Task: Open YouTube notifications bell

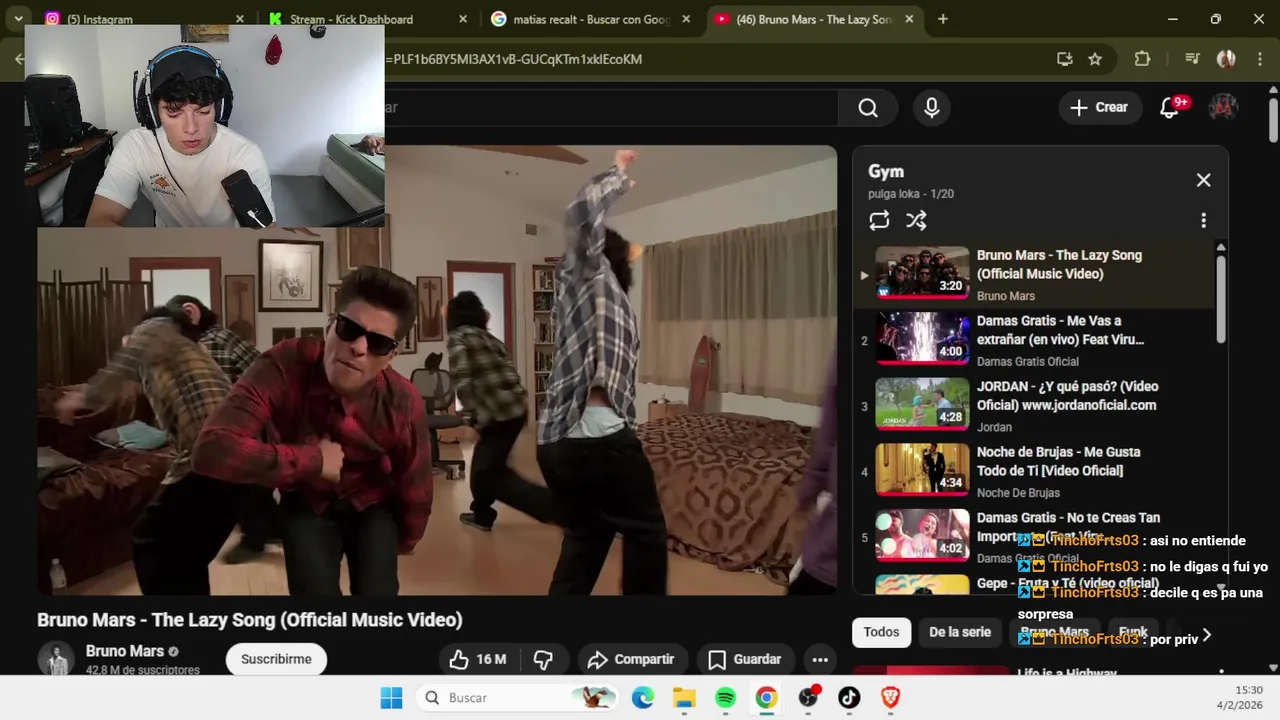Action: (x=1169, y=108)
